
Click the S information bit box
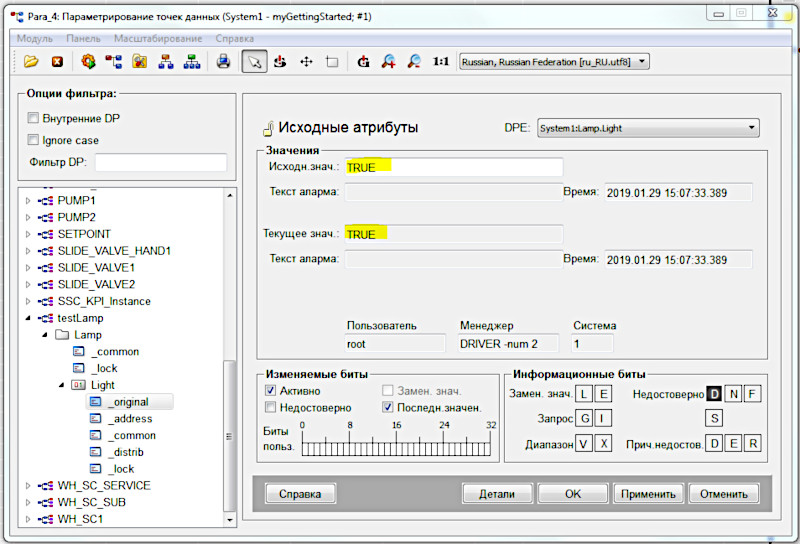coord(714,418)
